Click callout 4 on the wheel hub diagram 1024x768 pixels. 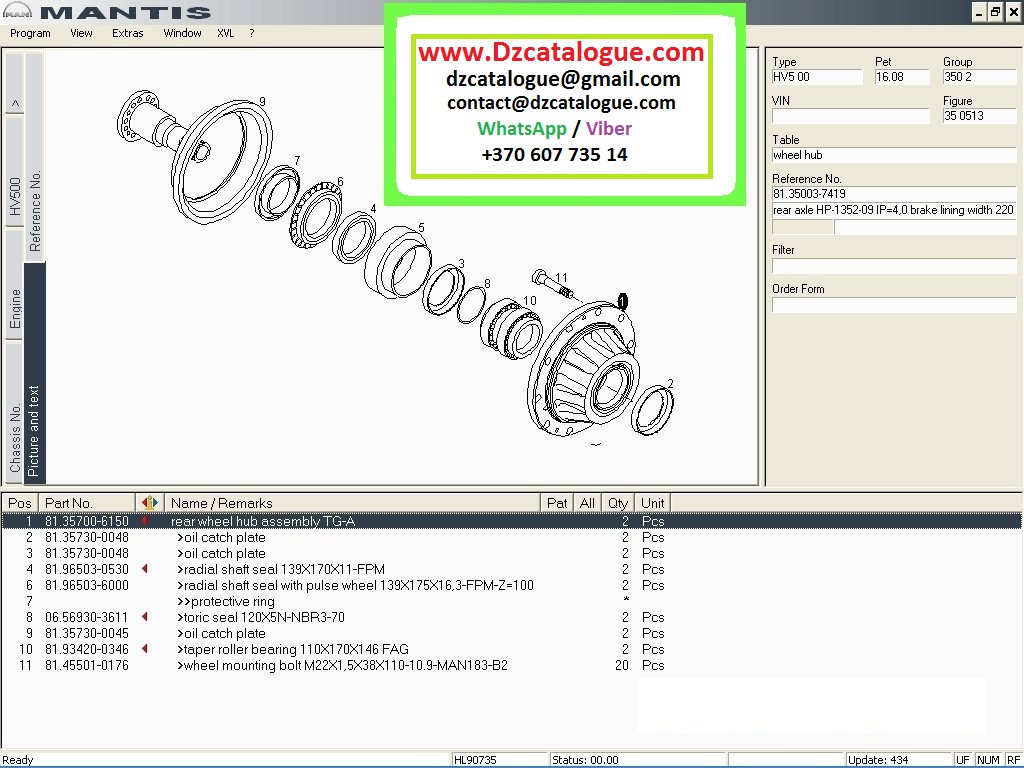coord(373,209)
